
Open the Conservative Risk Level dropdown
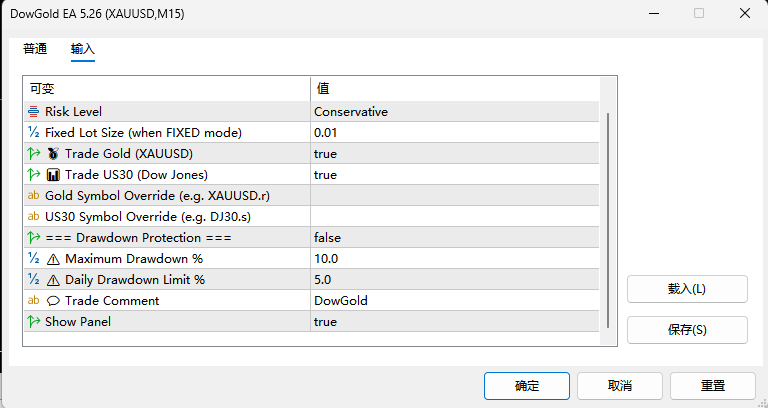455,112
